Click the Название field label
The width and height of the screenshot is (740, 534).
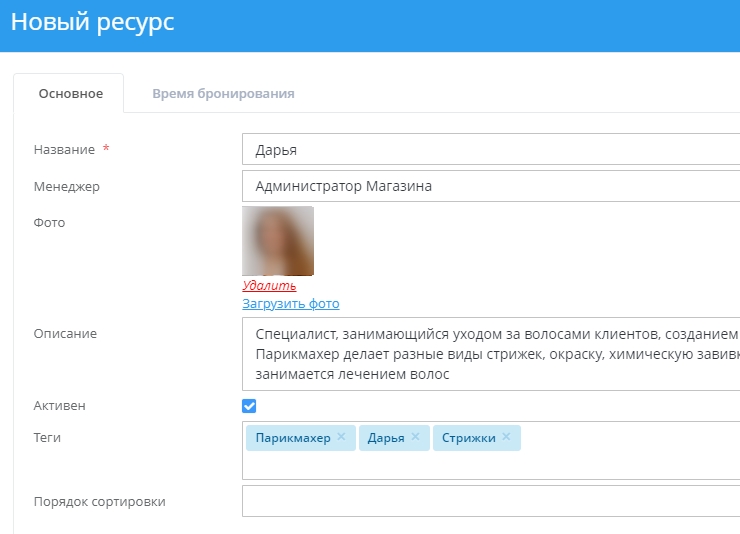tap(64, 150)
